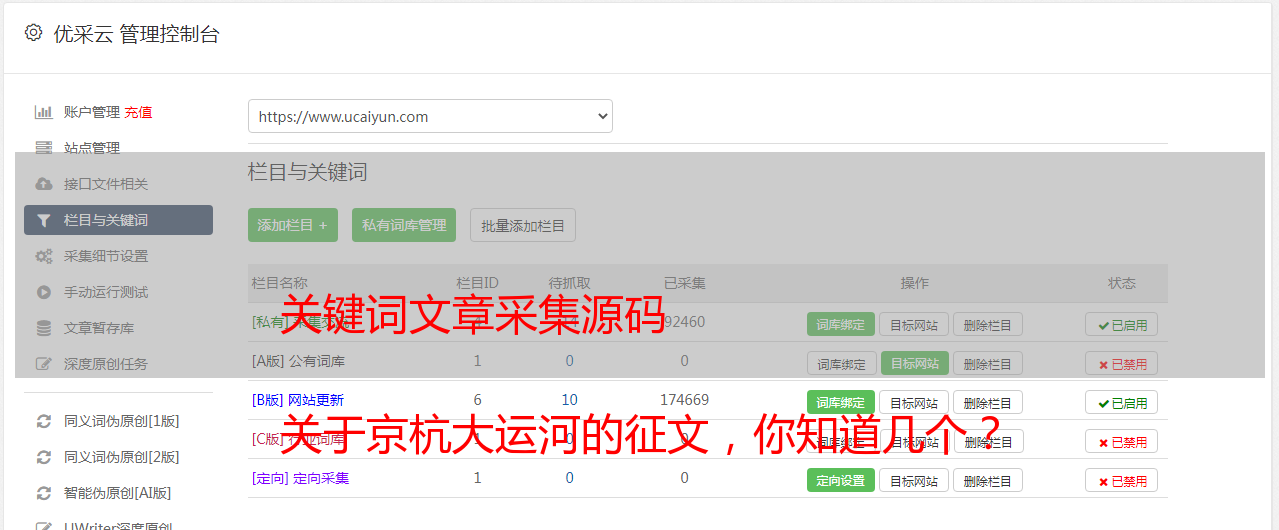1279x530 pixels.
Task: Click the 操作 column header
Action: click(x=914, y=283)
